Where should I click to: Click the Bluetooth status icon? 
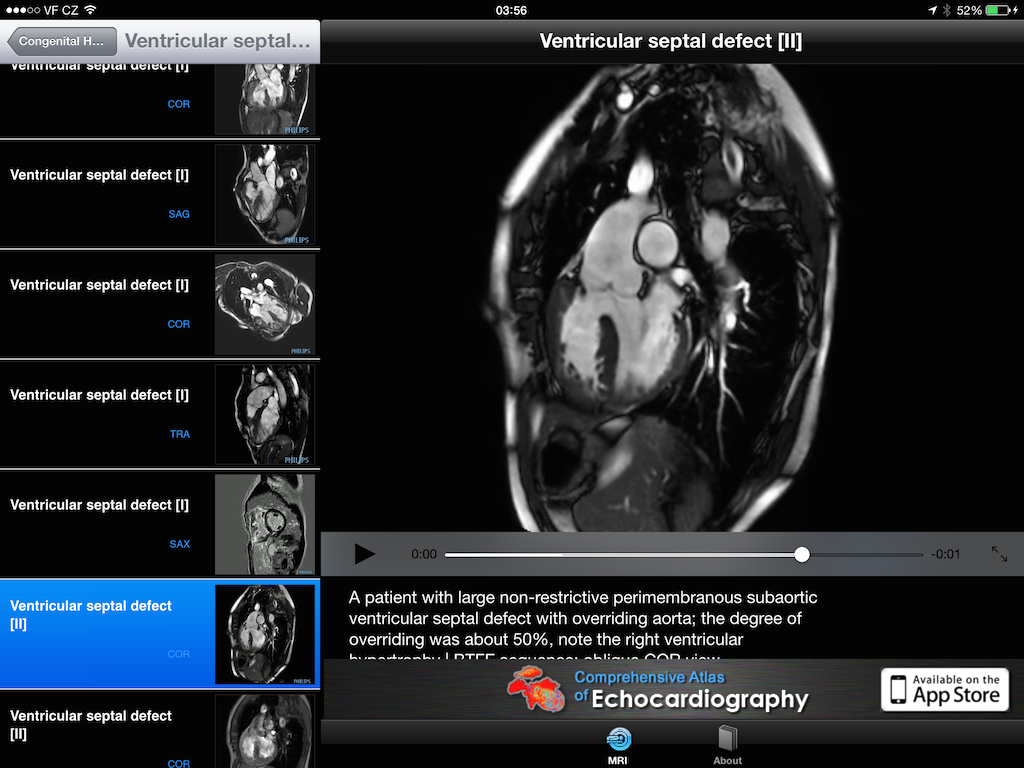(x=946, y=10)
